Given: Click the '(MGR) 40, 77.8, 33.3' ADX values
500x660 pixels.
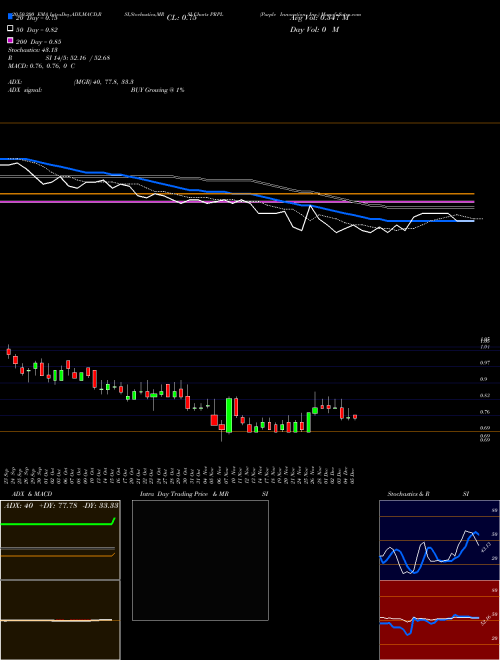Looking at the screenshot, I should pos(104,82).
